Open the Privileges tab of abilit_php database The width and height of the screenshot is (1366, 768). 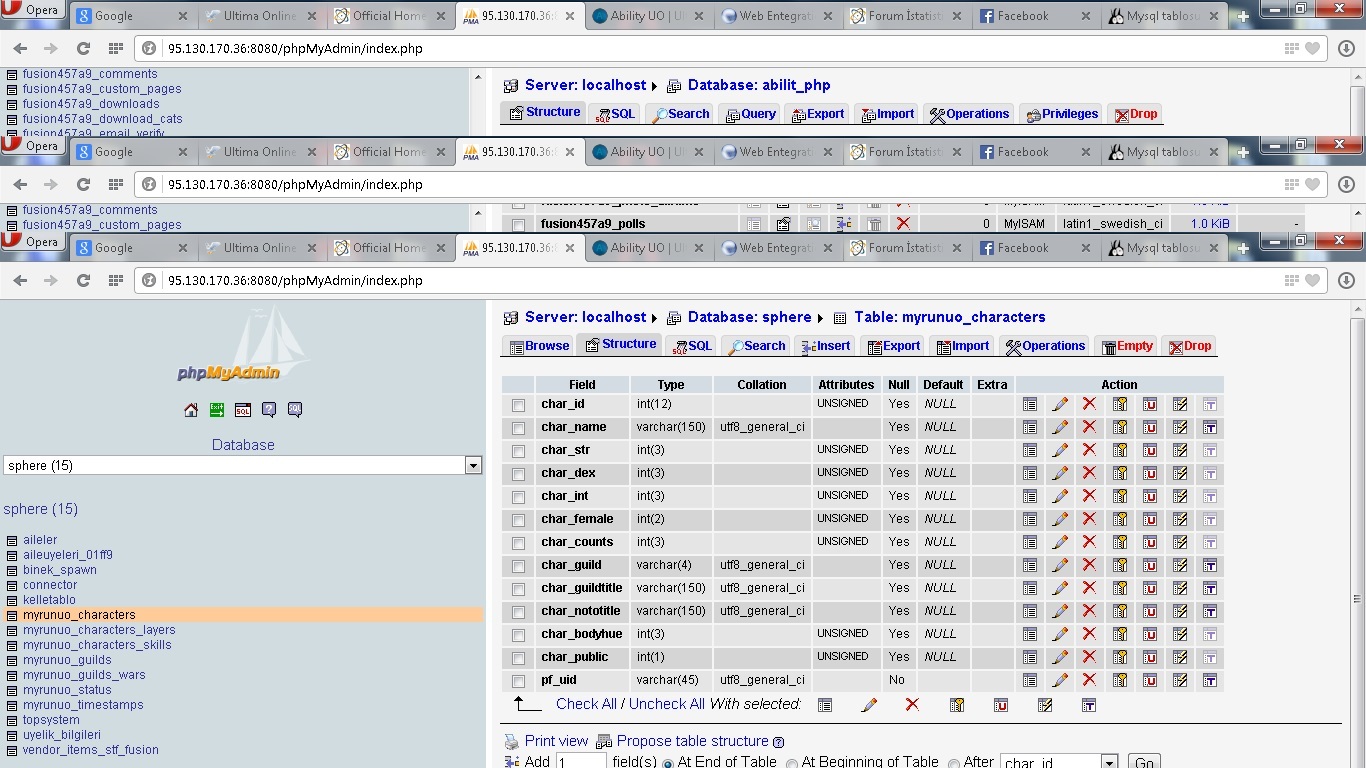(1061, 114)
